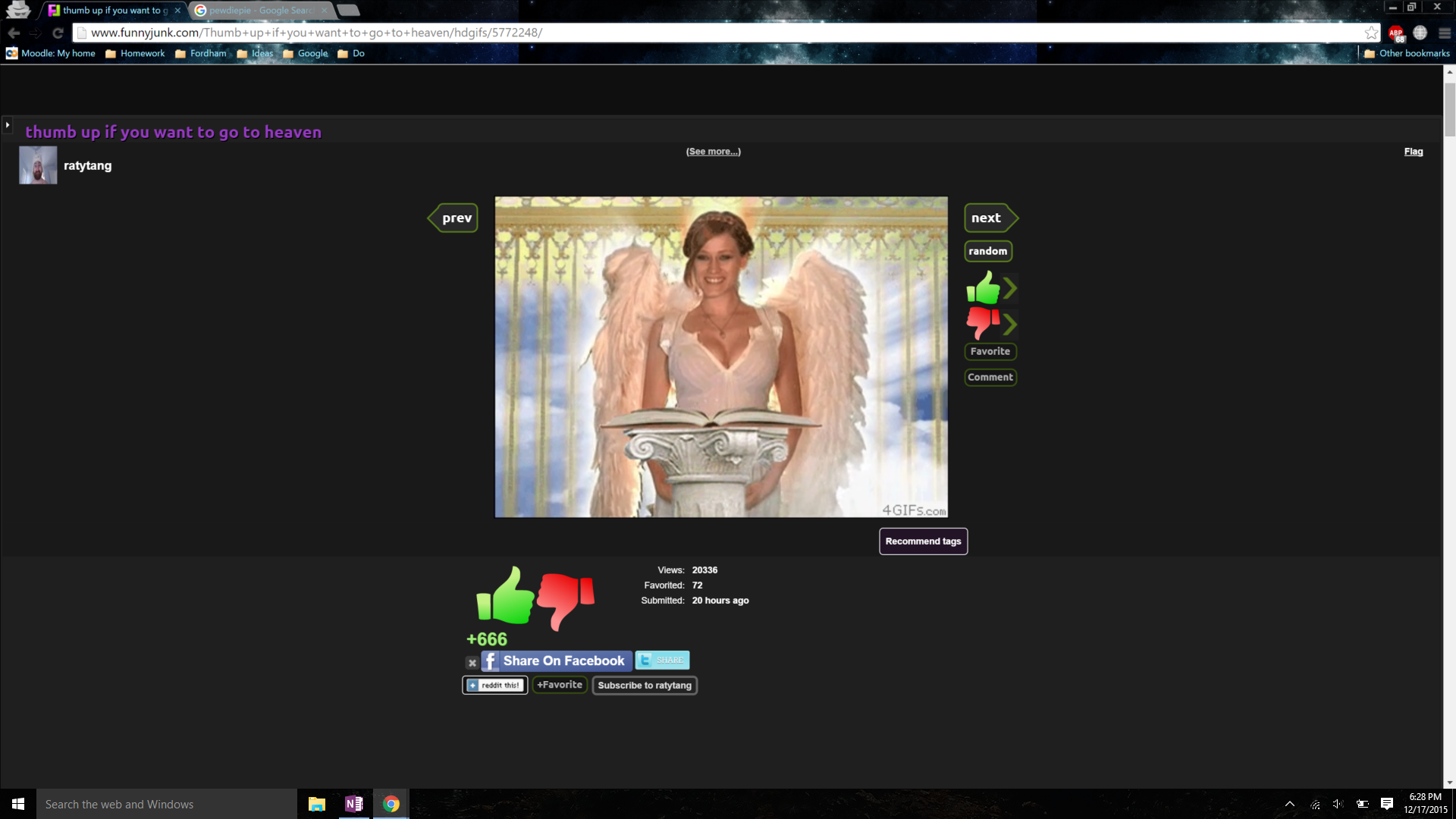Click the small green thumbs-up beside the image
Screen dimensions: 1456x819
(984, 288)
